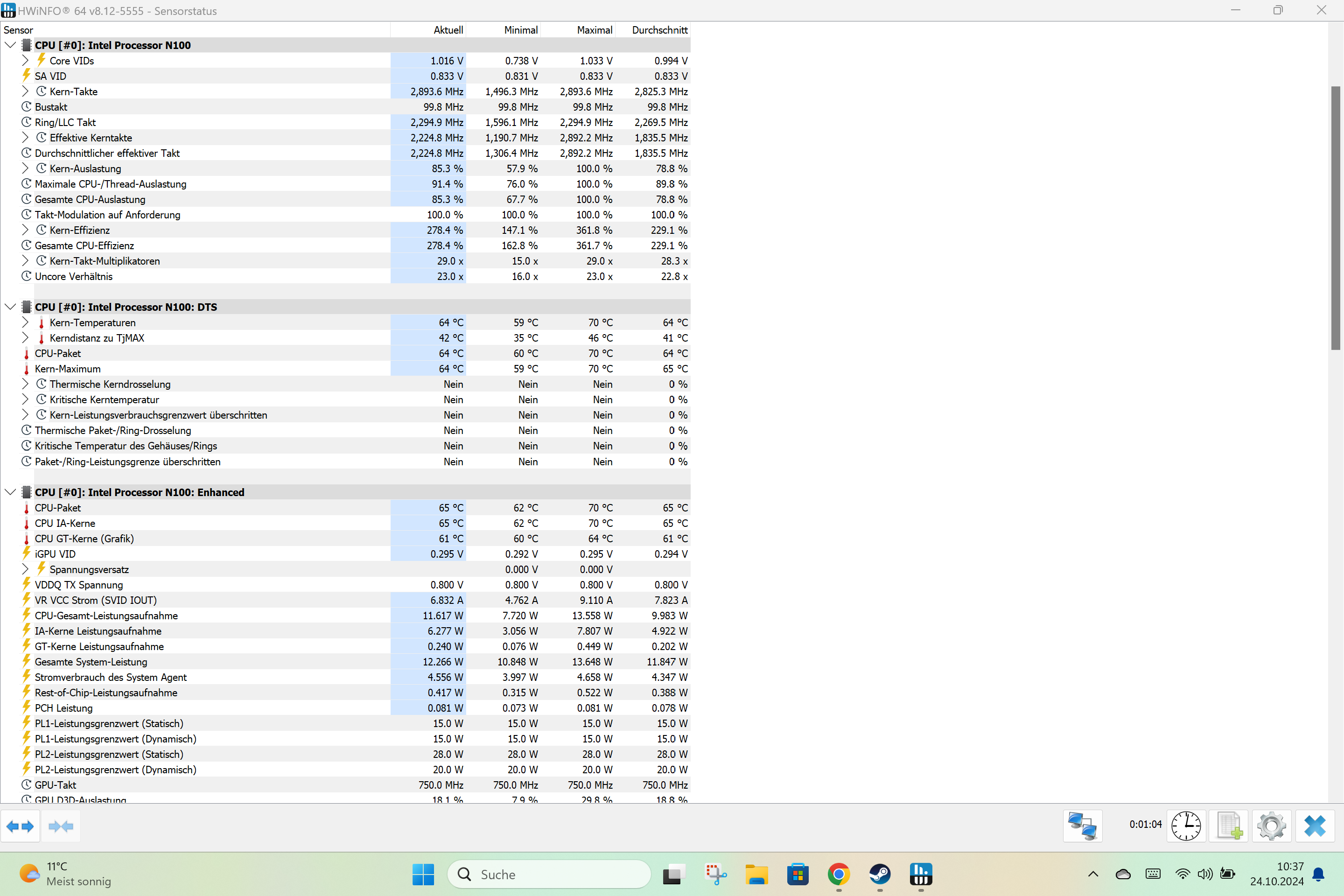The height and width of the screenshot is (896, 1344).
Task: Select the PL1-Leistungsgrenzwert (Statisch) row
Action: (345, 723)
